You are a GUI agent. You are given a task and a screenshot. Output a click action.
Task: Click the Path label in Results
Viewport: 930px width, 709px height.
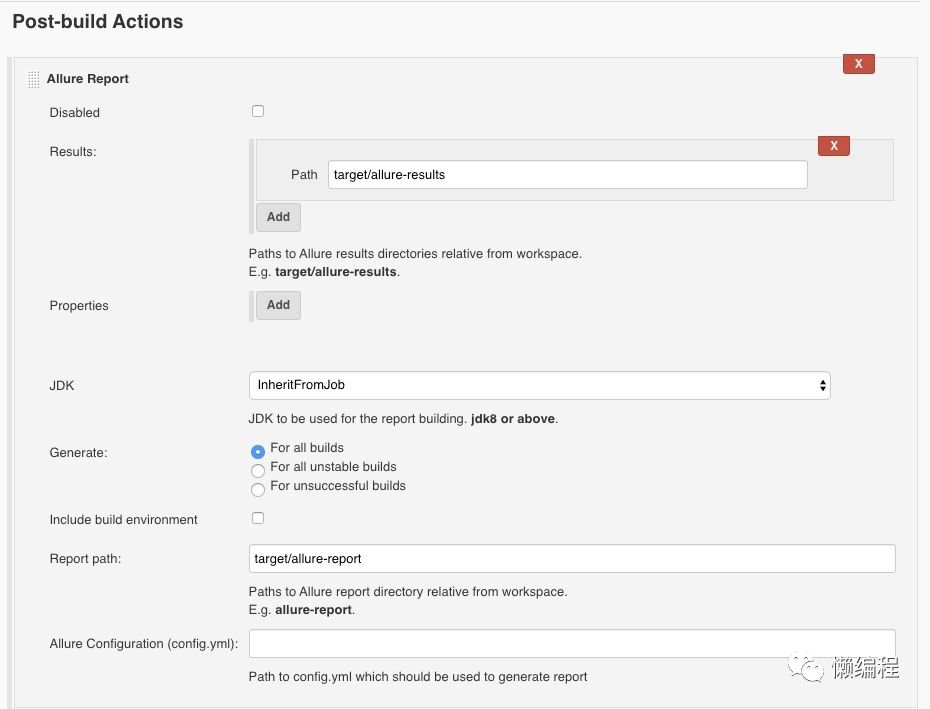[304, 175]
